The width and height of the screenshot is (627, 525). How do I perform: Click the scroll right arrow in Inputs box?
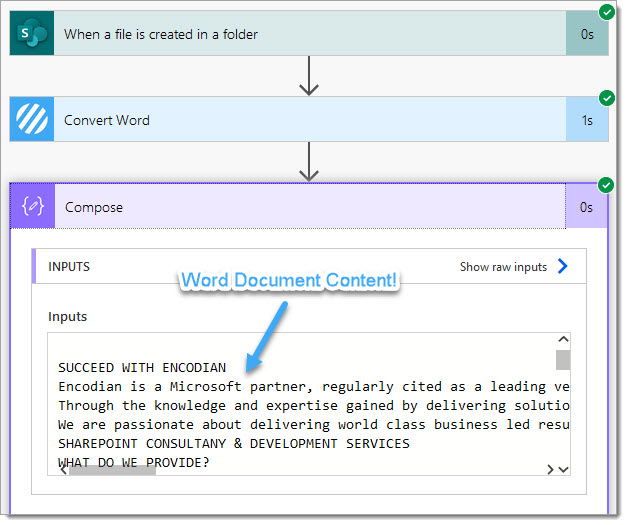coord(550,469)
